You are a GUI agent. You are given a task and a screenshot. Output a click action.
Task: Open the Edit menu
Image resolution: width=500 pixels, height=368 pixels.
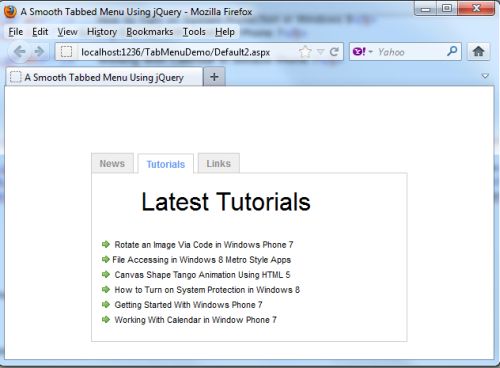click(40, 32)
